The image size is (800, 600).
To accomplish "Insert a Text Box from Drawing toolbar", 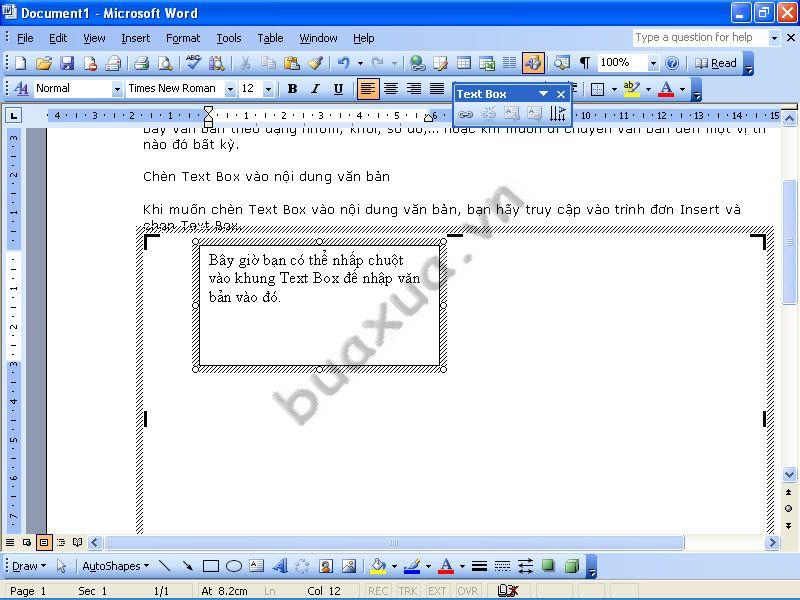I will coord(257,566).
